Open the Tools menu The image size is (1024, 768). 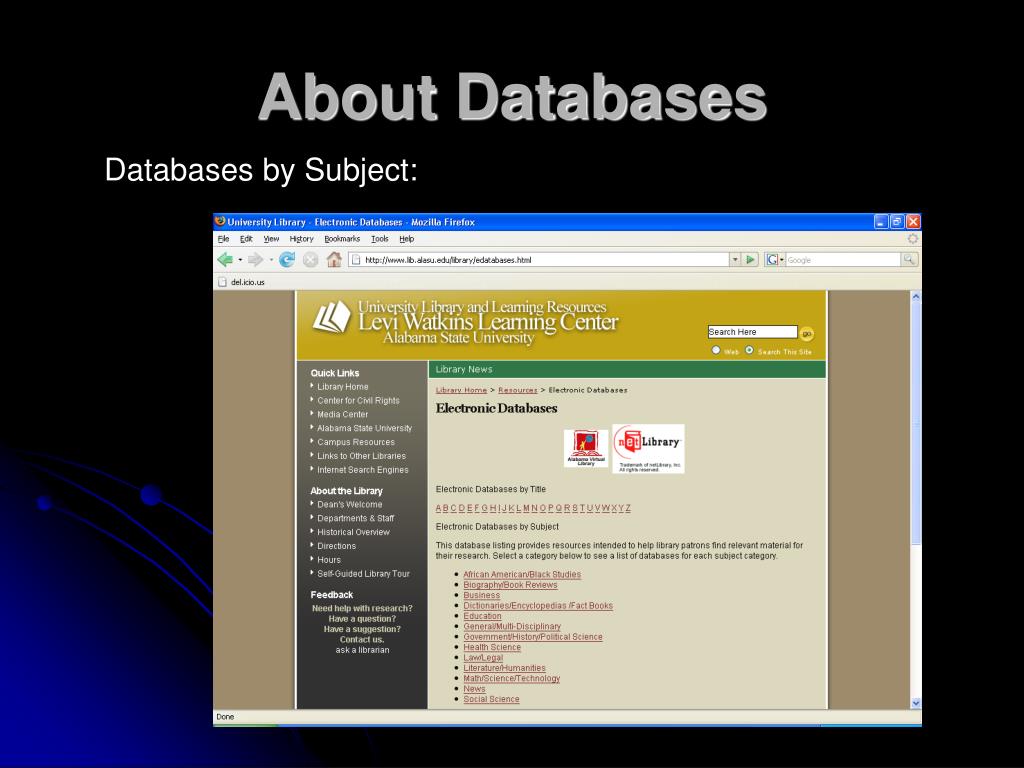point(379,239)
